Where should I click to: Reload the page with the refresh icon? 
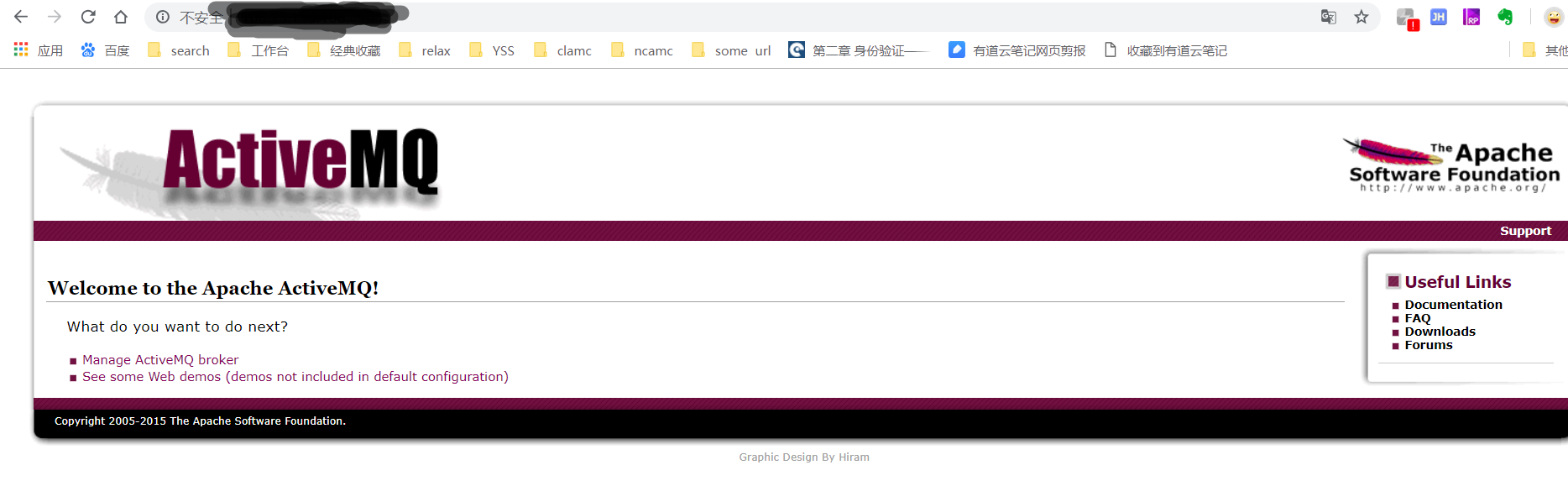[88, 17]
